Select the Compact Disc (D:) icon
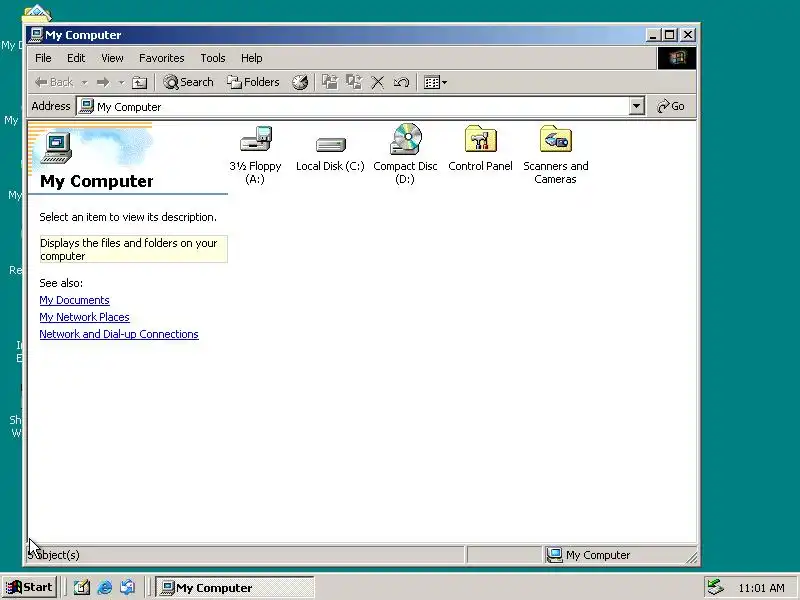The image size is (800, 600). pyautogui.click(x=406, y=139)
